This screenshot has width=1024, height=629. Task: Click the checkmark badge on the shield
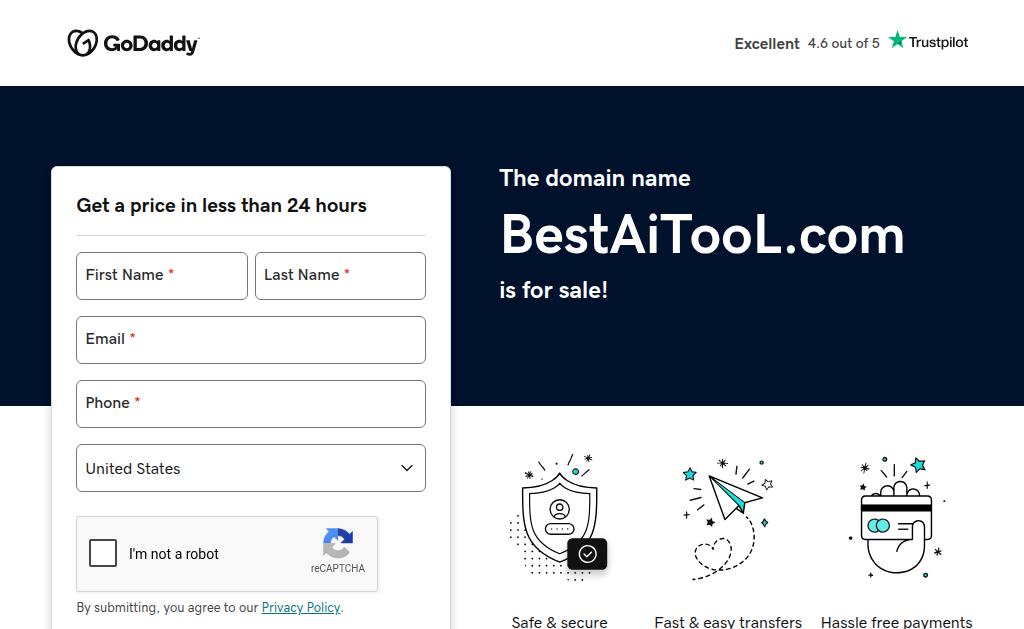[x=587, y=554]
